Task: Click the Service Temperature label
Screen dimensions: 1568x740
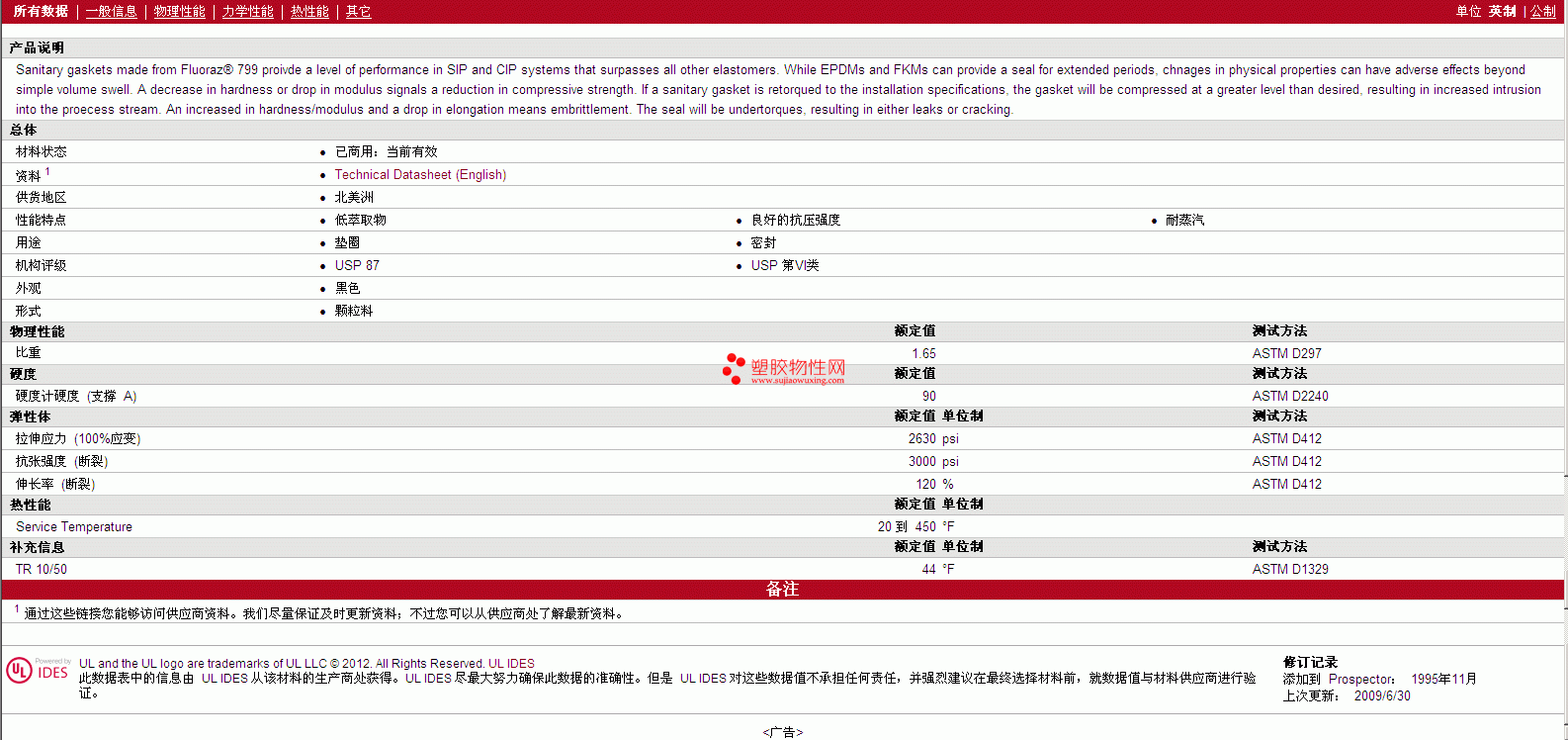Action: 74,526
